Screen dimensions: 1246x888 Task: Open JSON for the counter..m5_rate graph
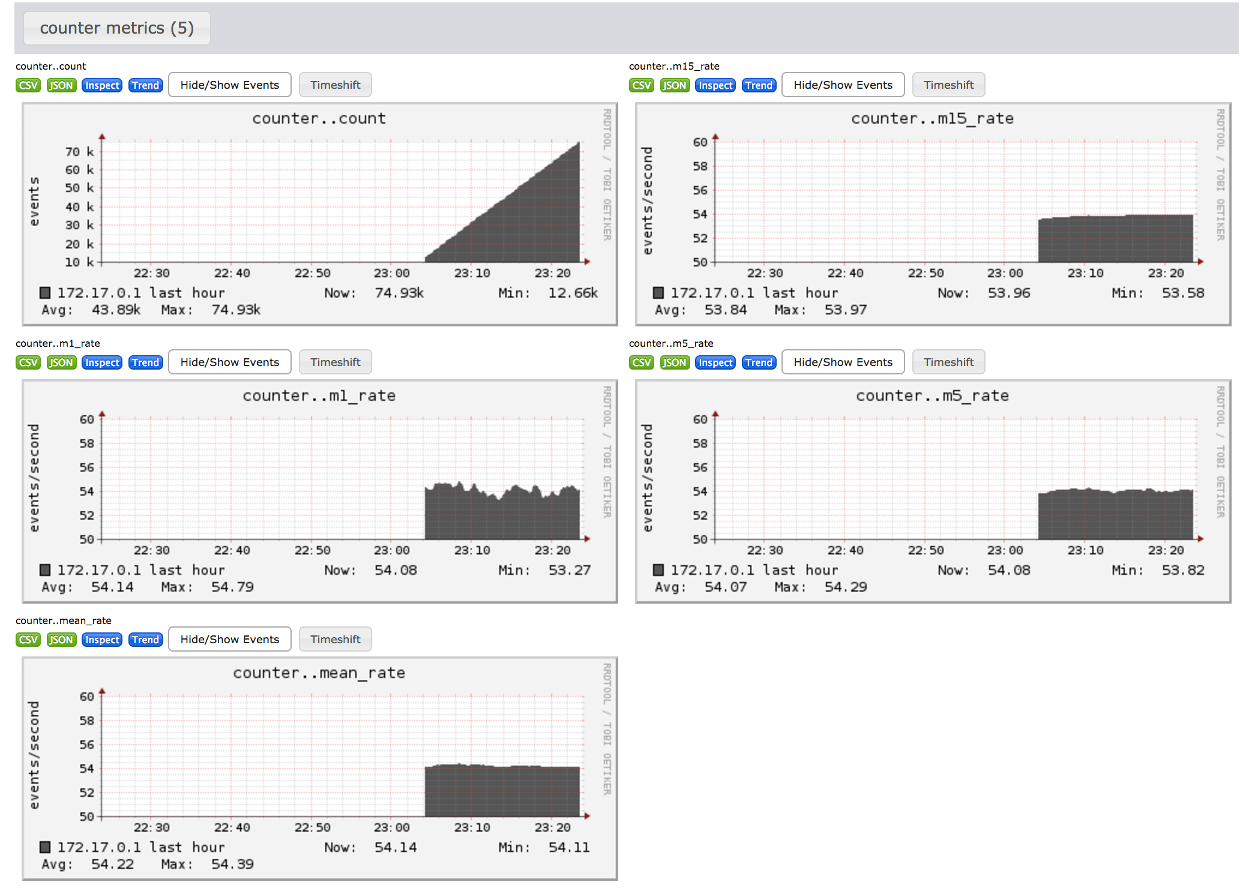tap(675, 362)
